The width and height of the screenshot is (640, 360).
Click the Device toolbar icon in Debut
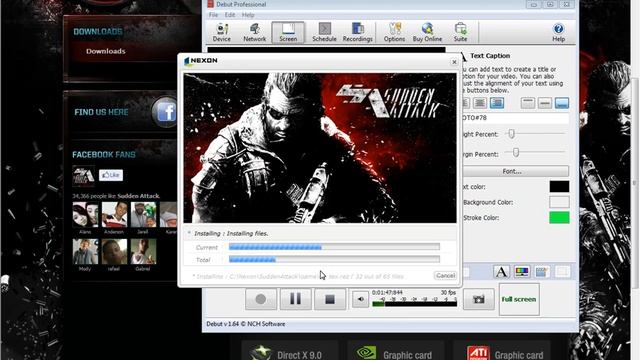click(222, 32)
